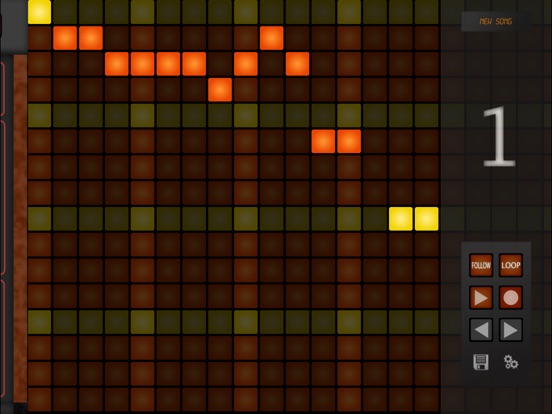The height and width of the screenshot is (414, 552).
Task: Go to previous pattern with left arrow
Action: 481,330
